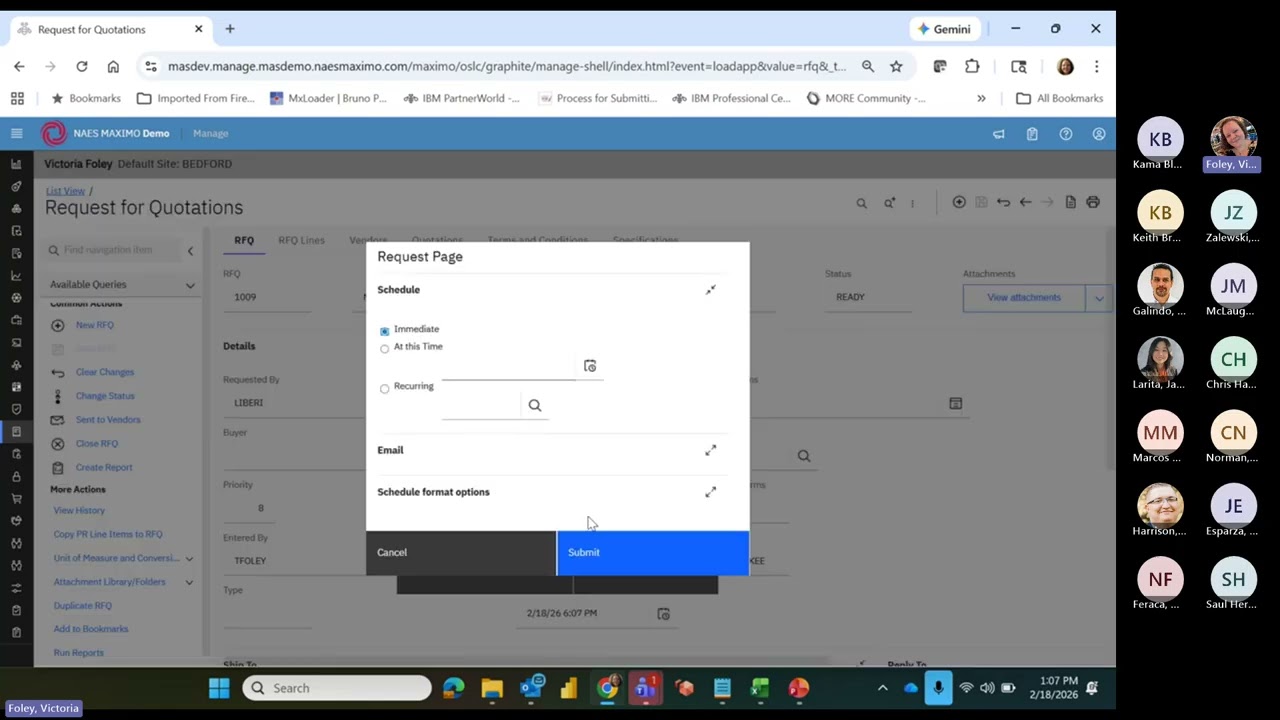Viewport: 1280px width, 720px height.
Task: Open the Gemini button in Chrome
Action: pyautogui.click(x=944, y=29)
